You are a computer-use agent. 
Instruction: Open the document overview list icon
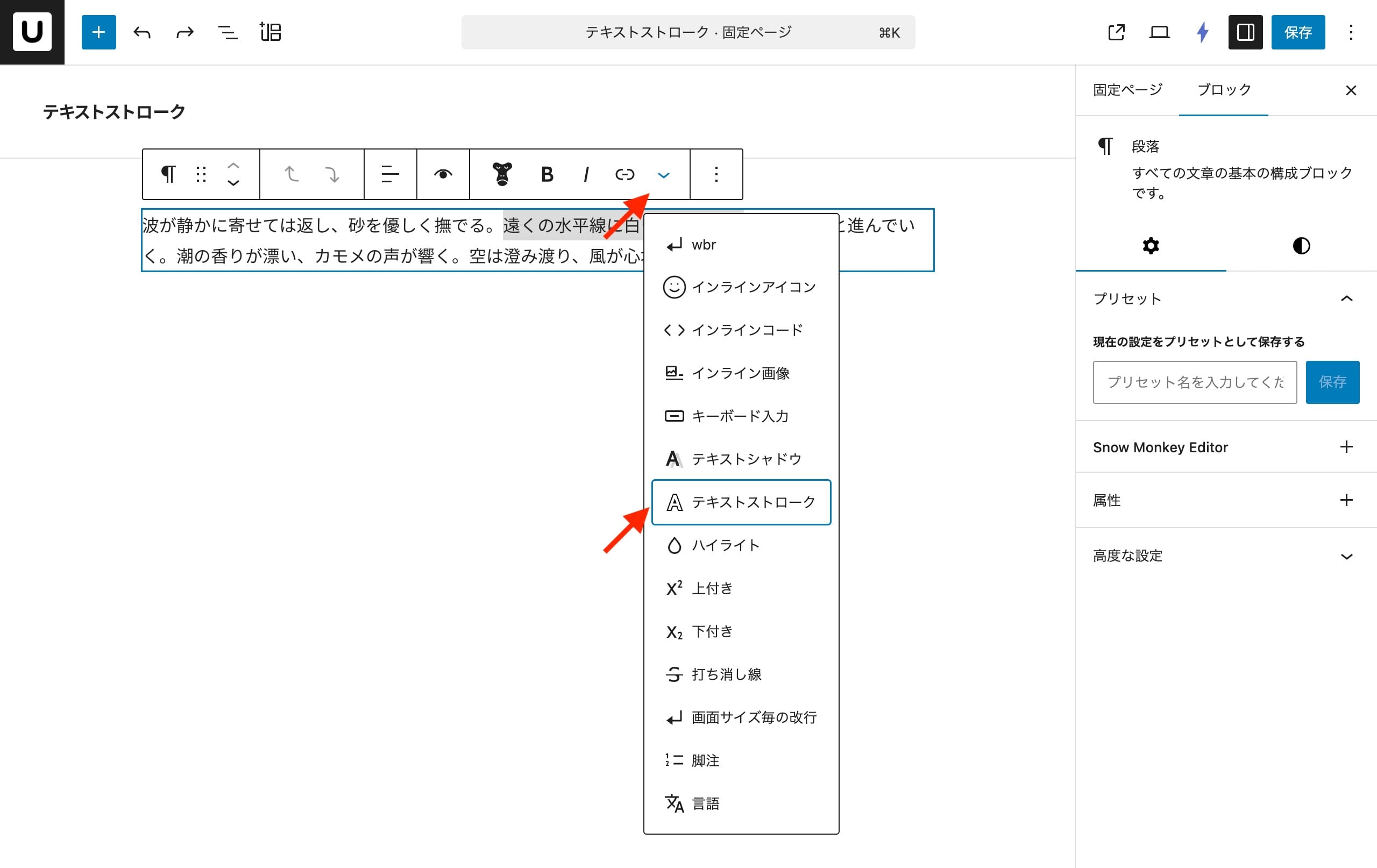click(228, 33)
